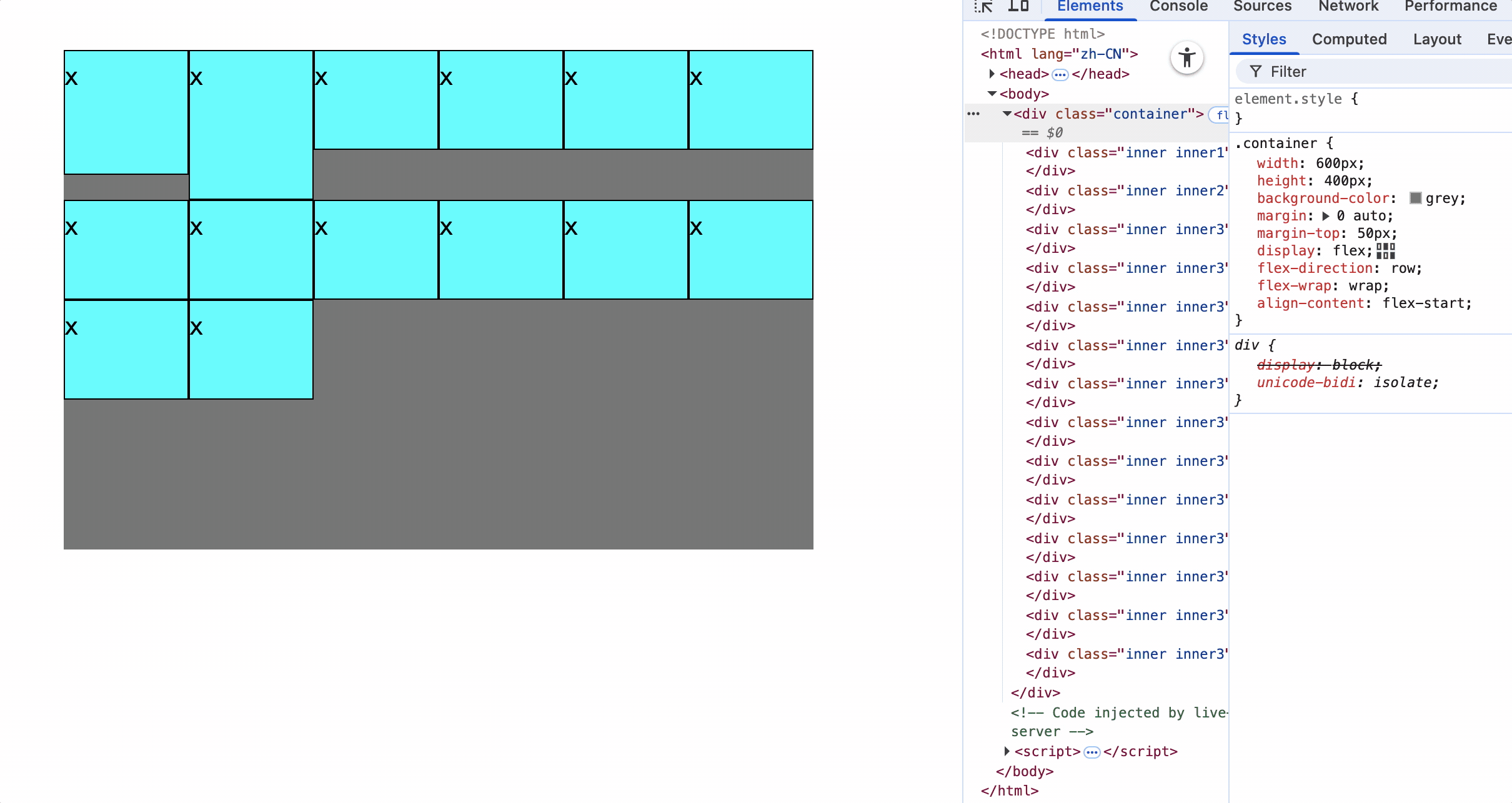Click the ellipsis badge inside head tag
This screenshot has width=1512, height=803.
(x=1060, y=75)
